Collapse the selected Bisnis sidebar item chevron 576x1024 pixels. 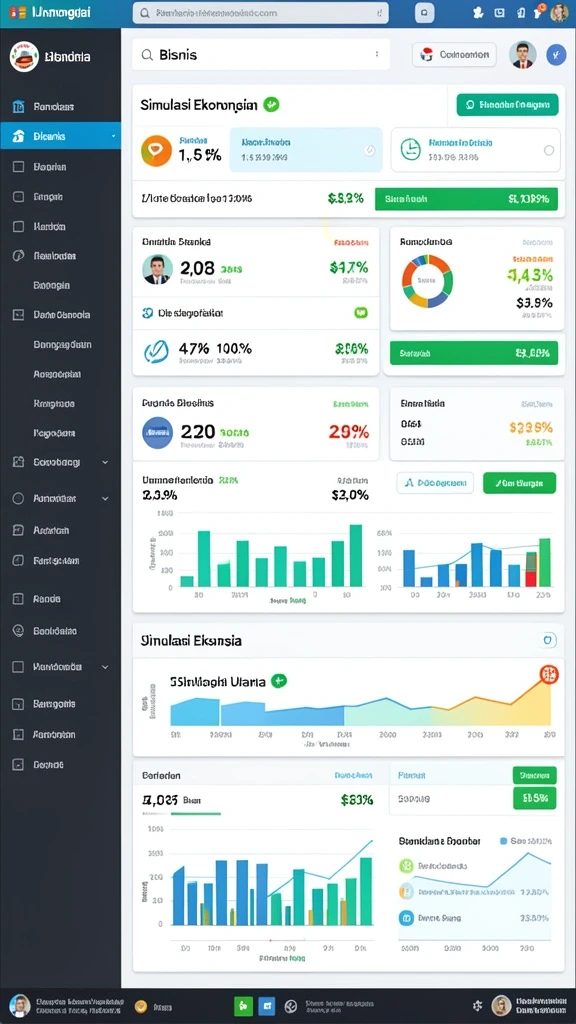(x=114, y=136)
